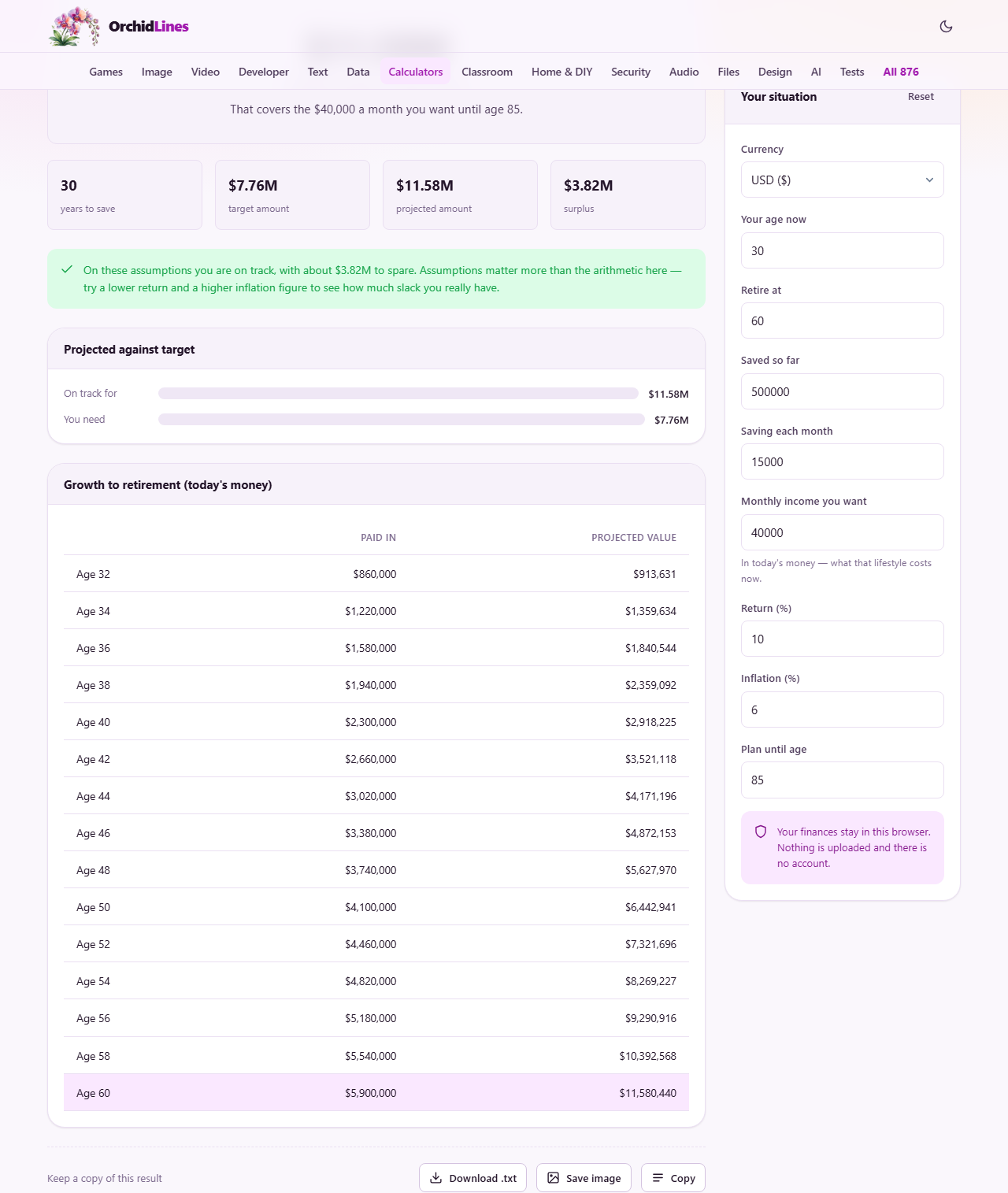Open the Developer category
Viewport: 1008px width, 1193px height.
click(x=264, y=72)
